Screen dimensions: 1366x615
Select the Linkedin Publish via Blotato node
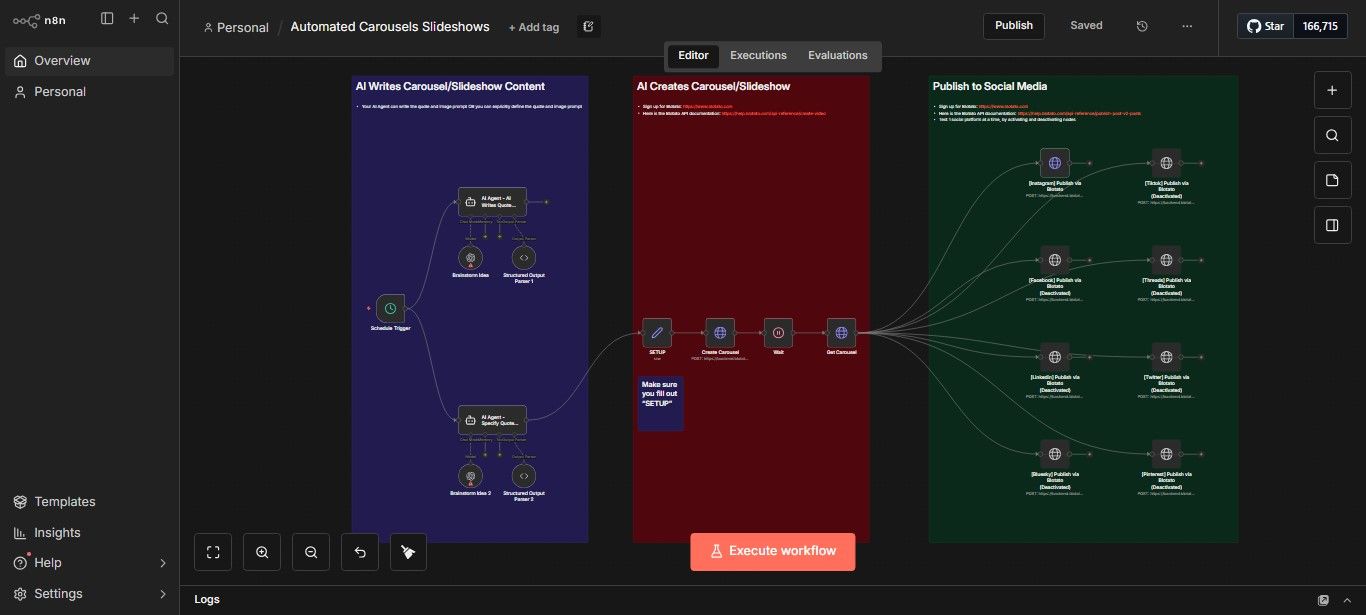point(1055,357)
